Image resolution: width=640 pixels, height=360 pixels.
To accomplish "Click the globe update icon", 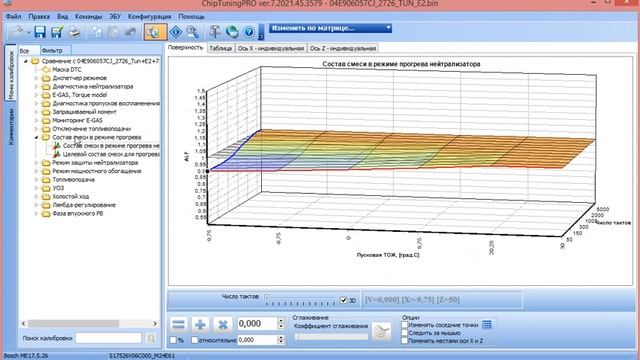I will 232,32.
